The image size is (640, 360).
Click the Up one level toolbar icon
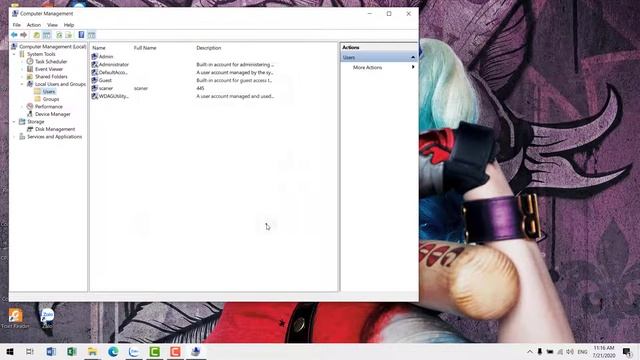[37, 35]
